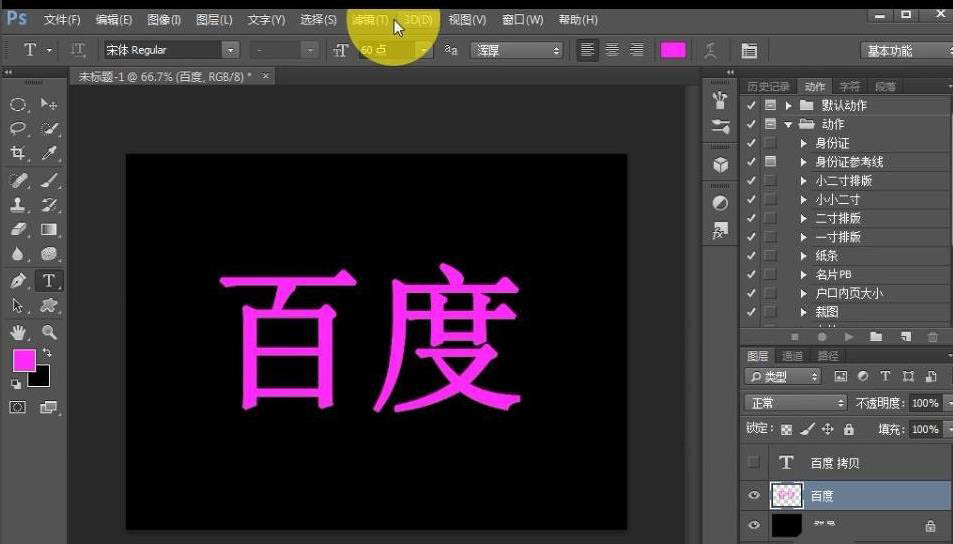Hide the background layer eye

[x=754, y=525]
